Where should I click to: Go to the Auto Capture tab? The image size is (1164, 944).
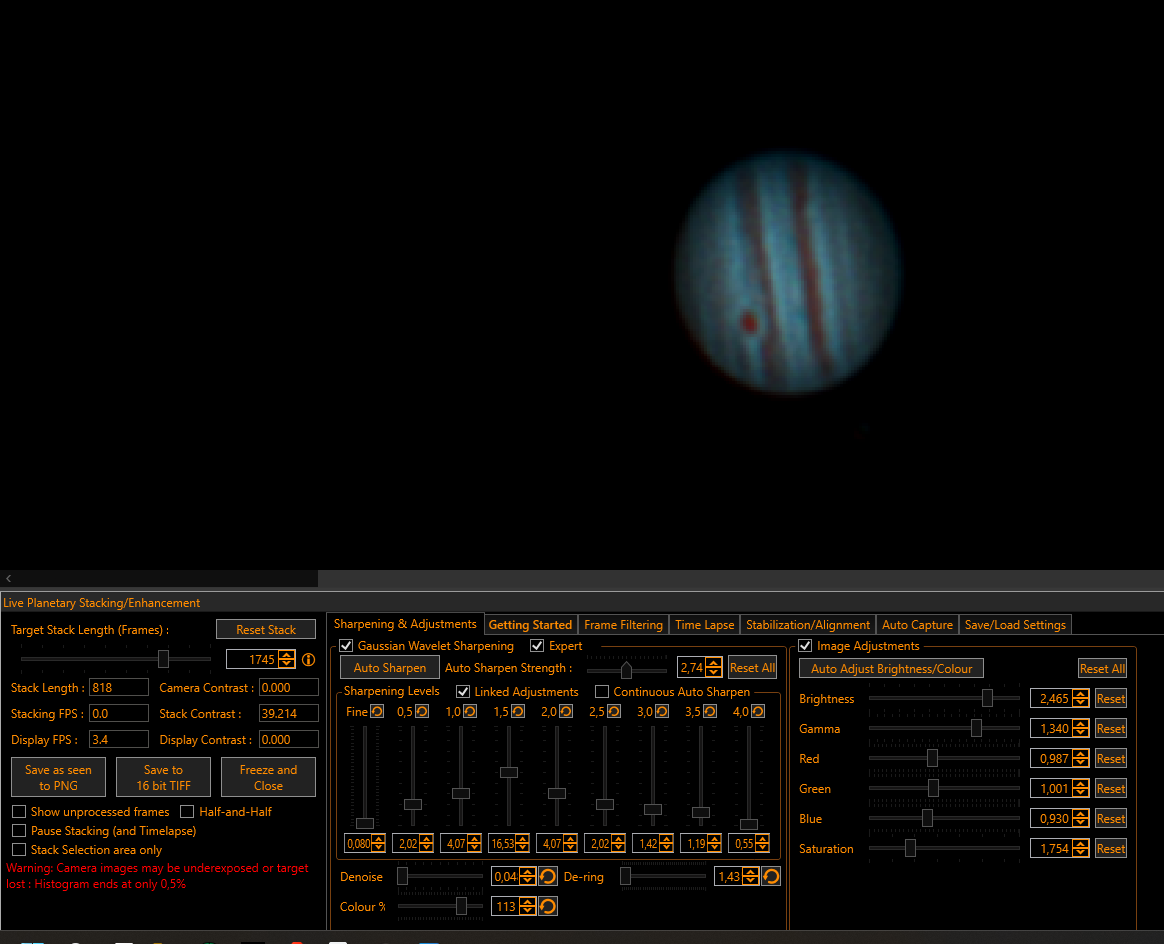(918, 625)
